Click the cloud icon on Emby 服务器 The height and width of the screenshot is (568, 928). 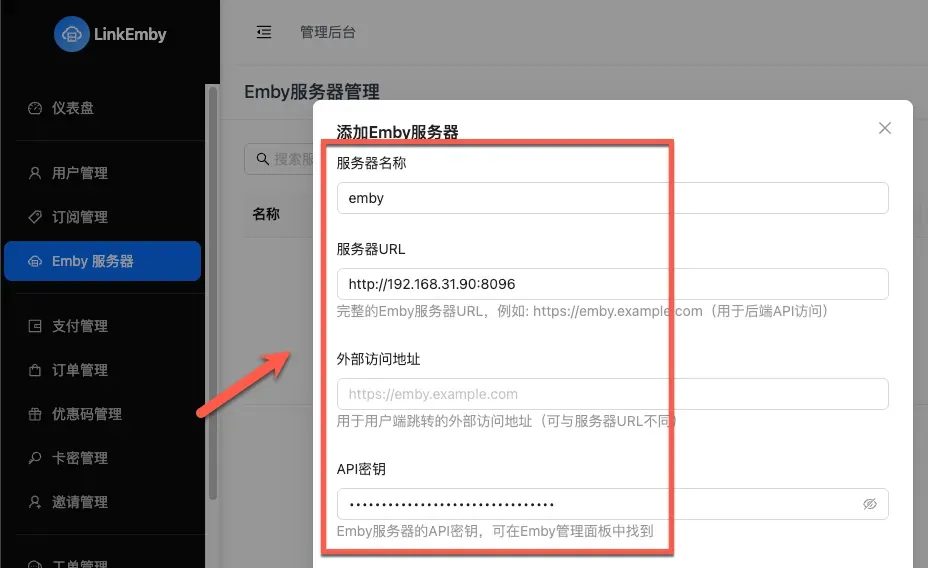pyautogui.click(x=35, y=261)
